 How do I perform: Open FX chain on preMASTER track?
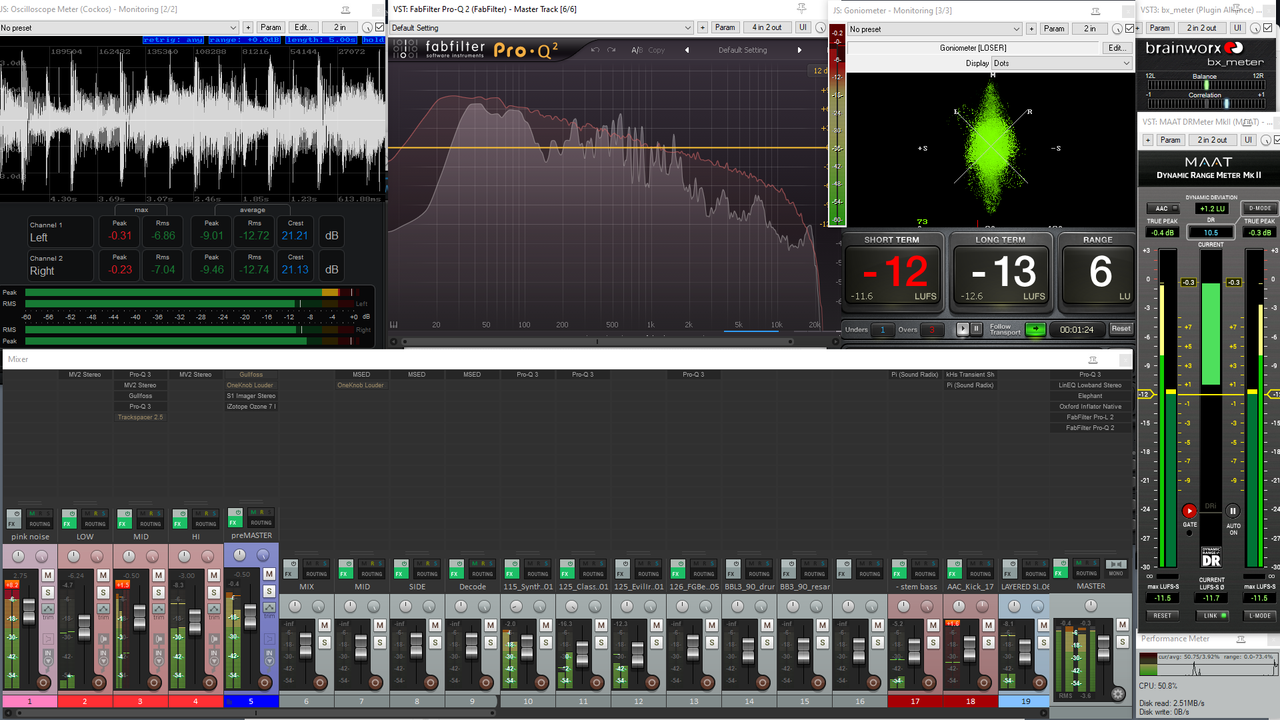235,521
